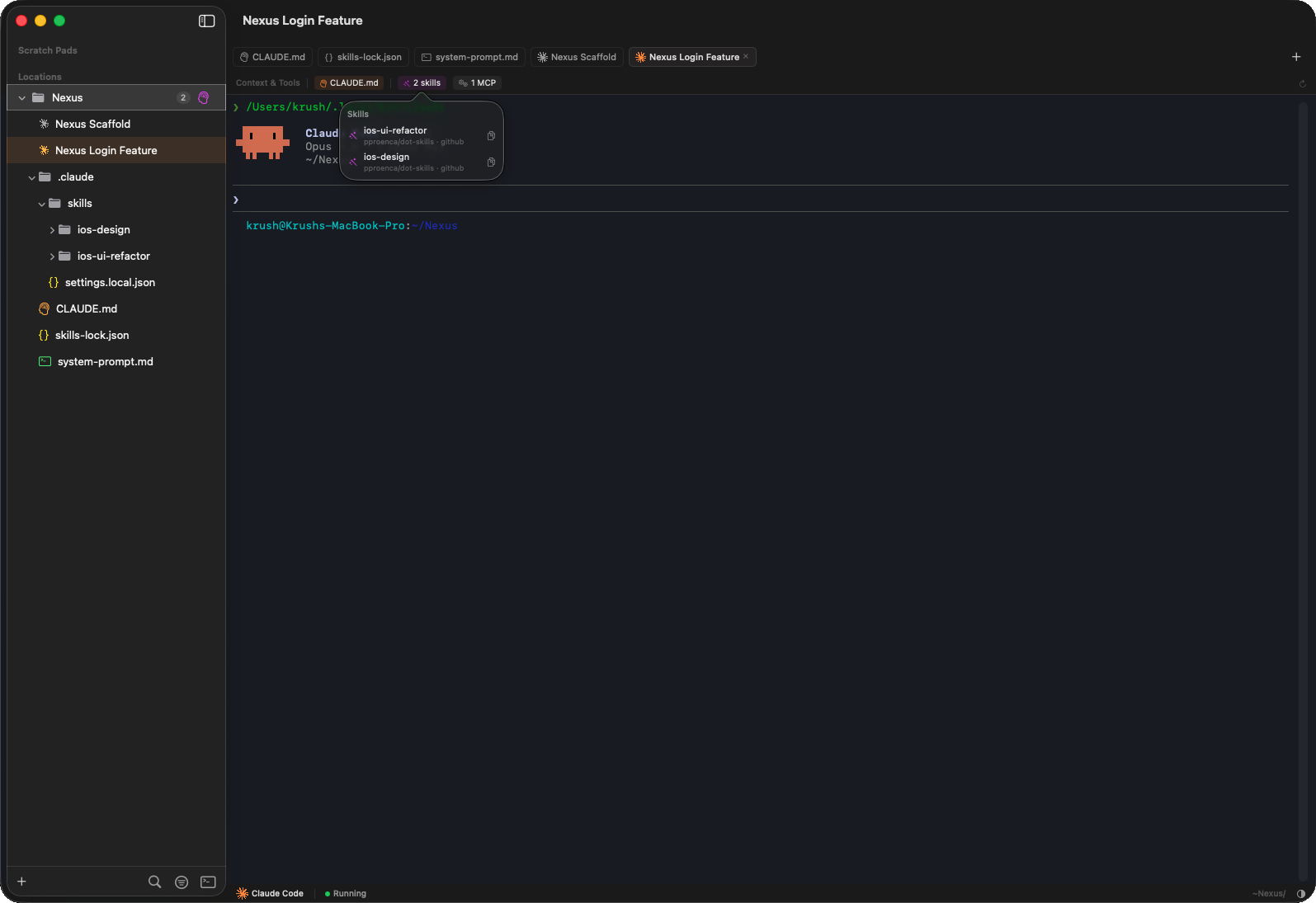The width and height of the screenshot is (1316, 903).
Task: Click the add plus icon in sidebar footer
Action: tap(22, 882)
